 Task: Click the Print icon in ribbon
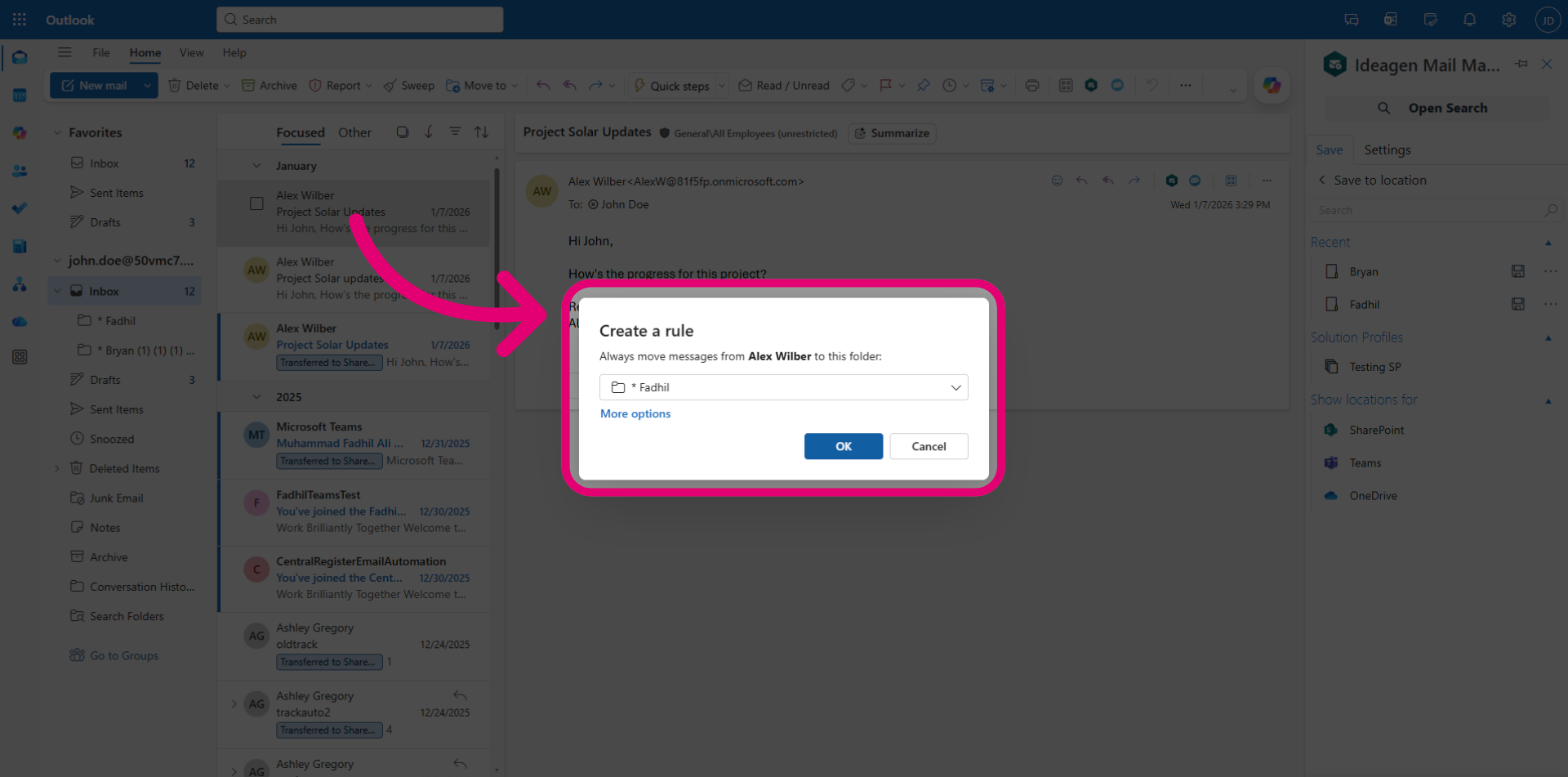(1032, 85)
